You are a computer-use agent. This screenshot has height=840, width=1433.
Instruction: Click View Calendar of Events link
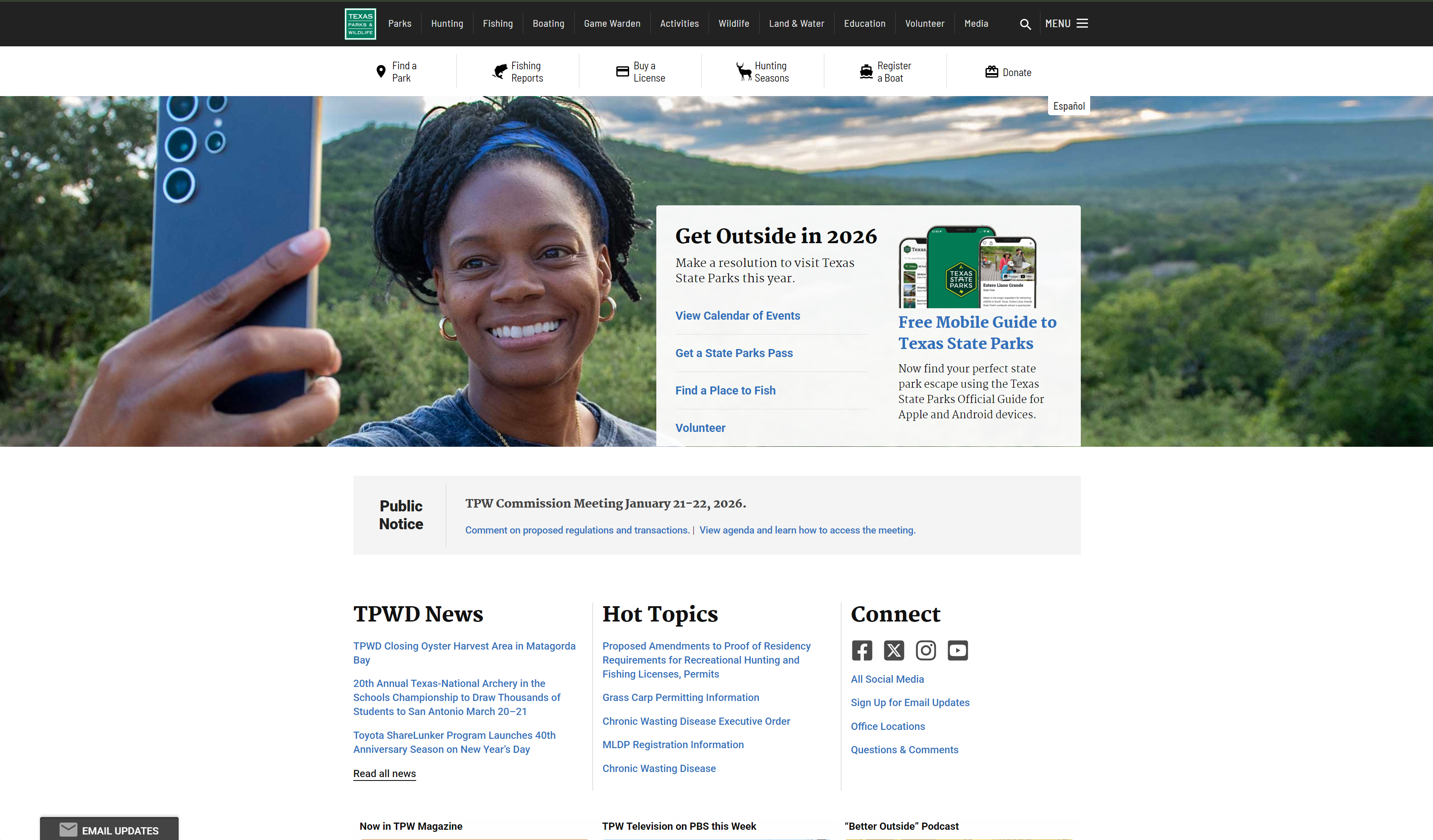coord(737,316)
